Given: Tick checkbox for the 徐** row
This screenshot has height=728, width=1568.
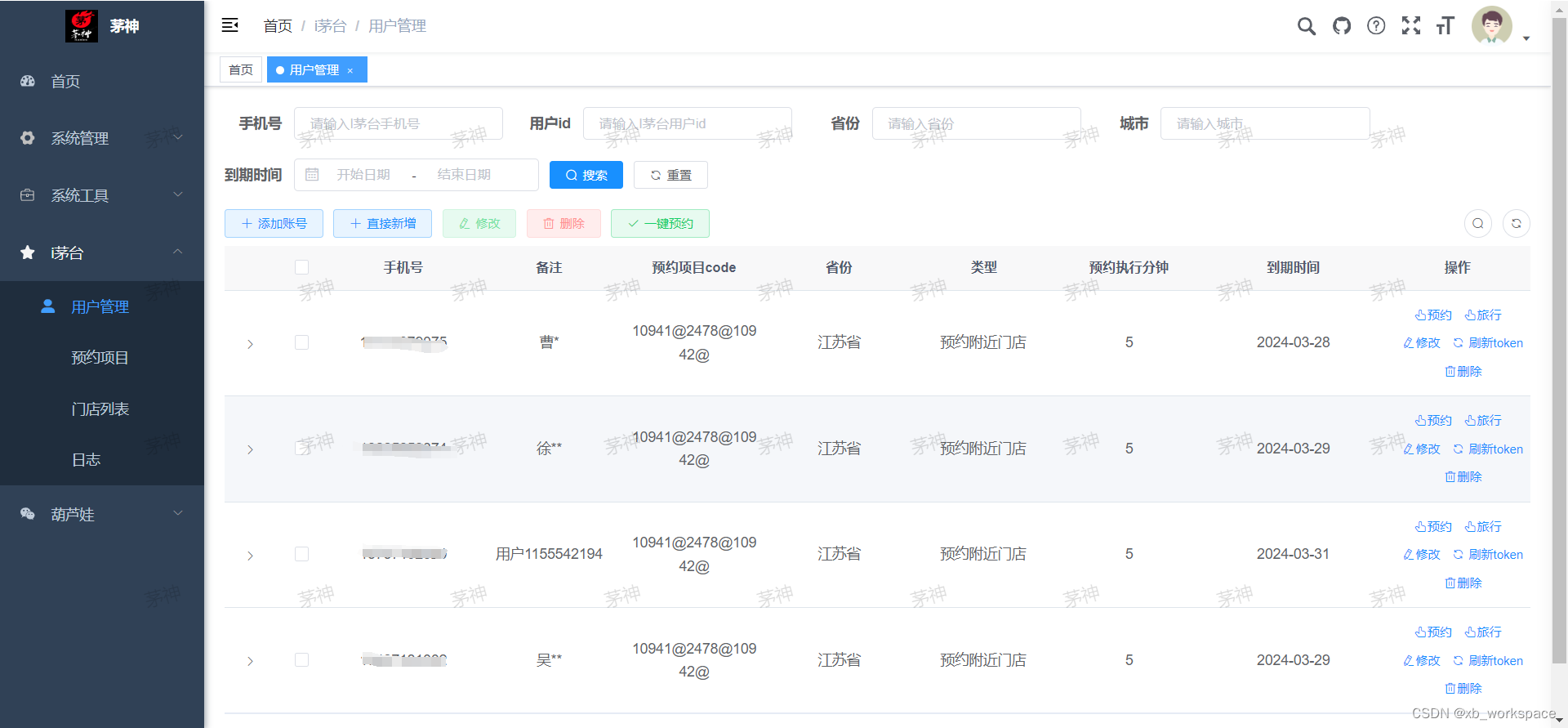Looking at the screenshot, I should [302, 448].
